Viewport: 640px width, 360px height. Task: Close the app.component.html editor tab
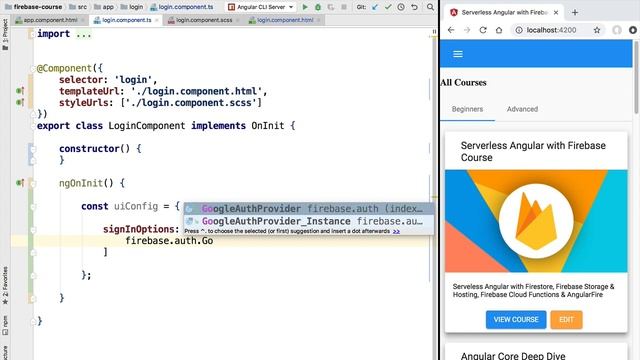(83, 20)
